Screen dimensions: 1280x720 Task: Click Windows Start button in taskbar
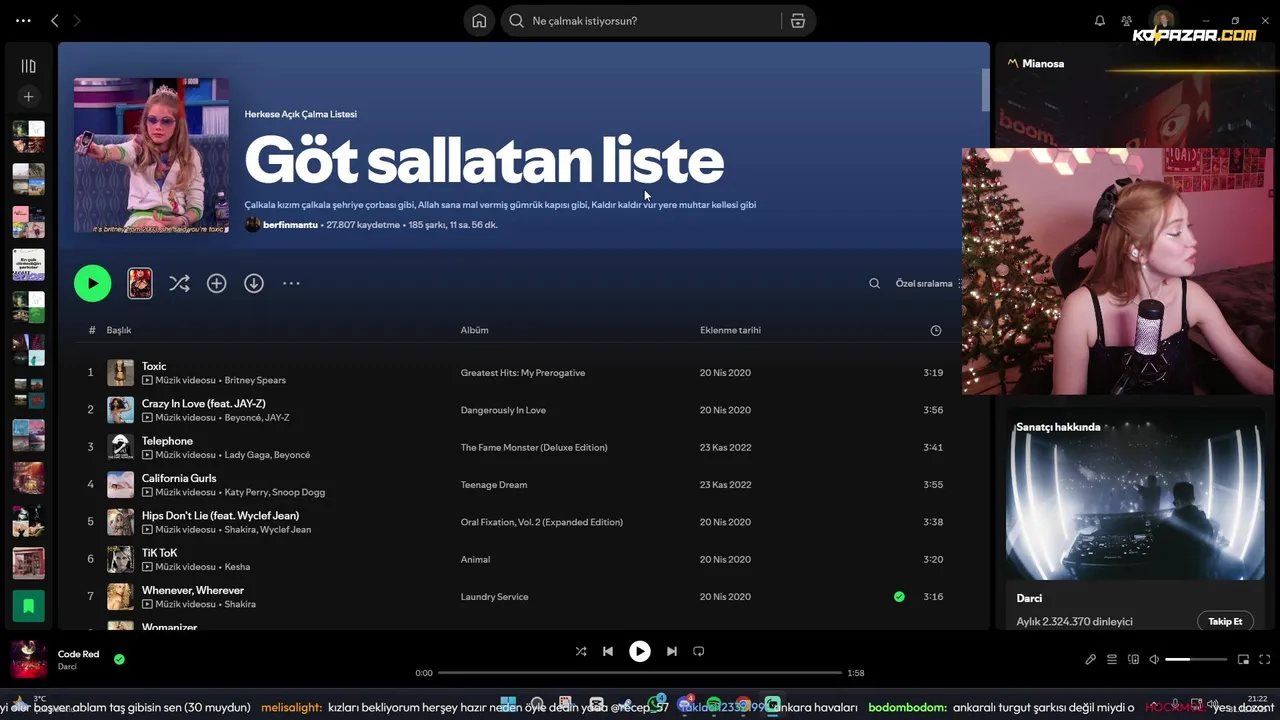point(508,705)
